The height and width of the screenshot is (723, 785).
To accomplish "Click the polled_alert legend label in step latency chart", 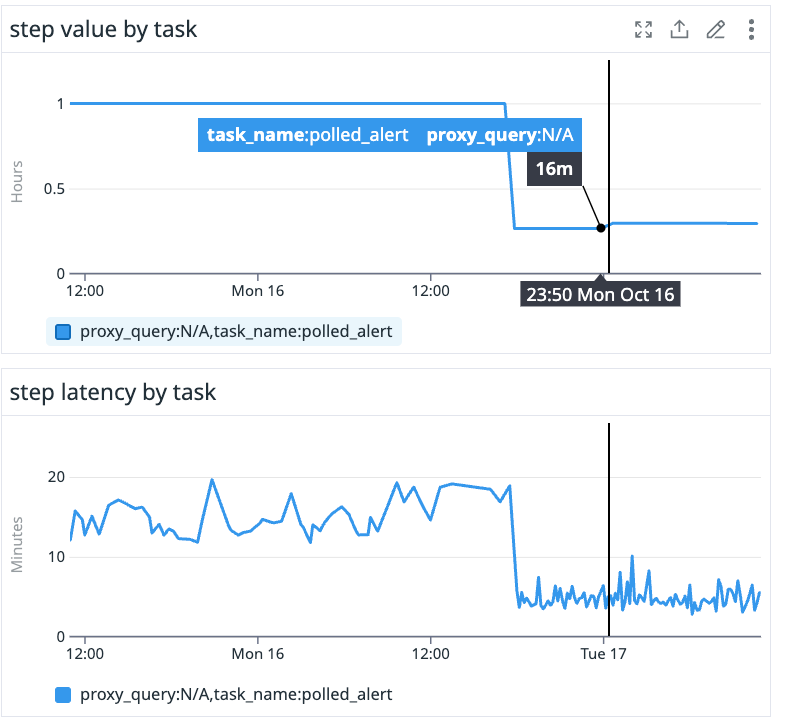I will 236,694.
